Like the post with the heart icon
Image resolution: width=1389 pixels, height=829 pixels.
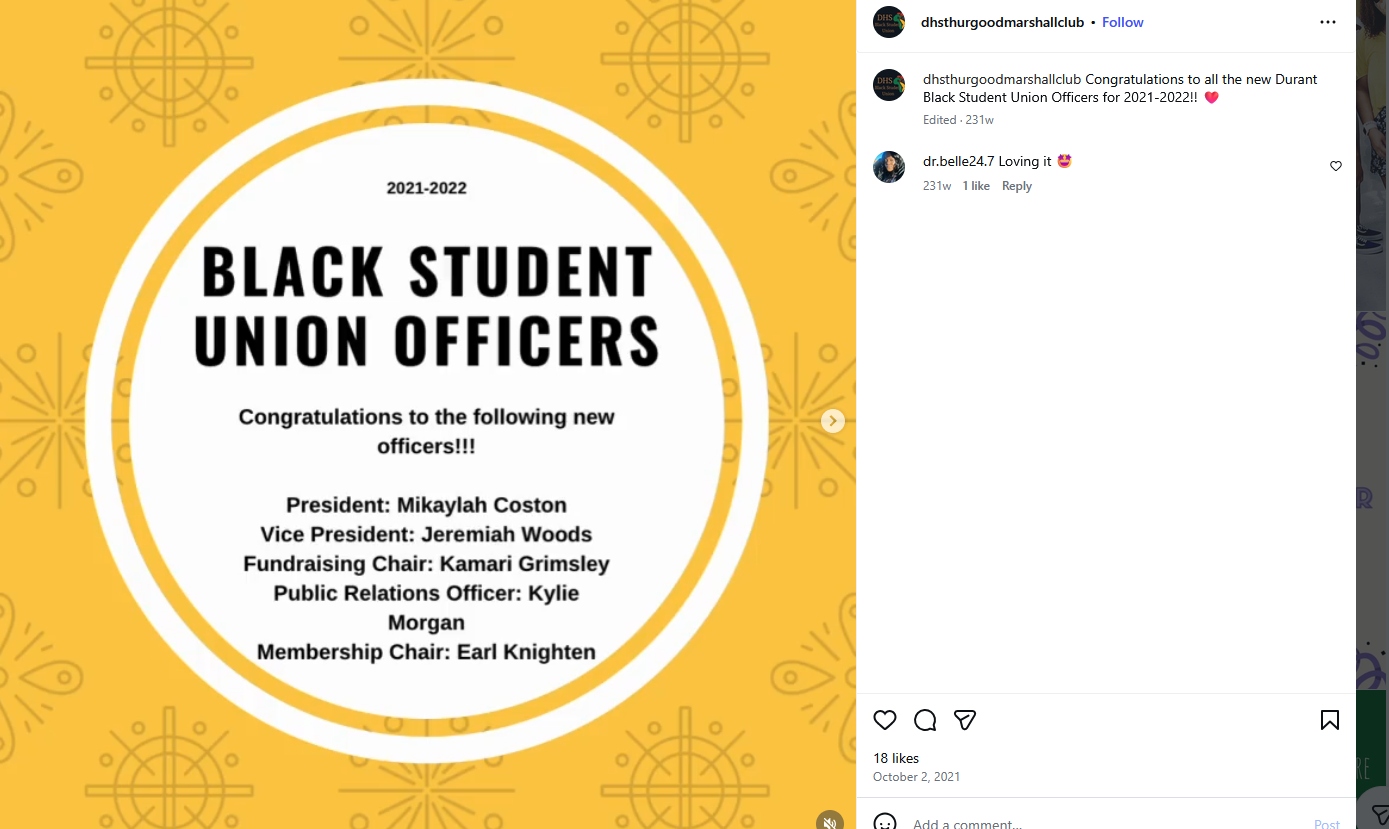coord(885,720)
